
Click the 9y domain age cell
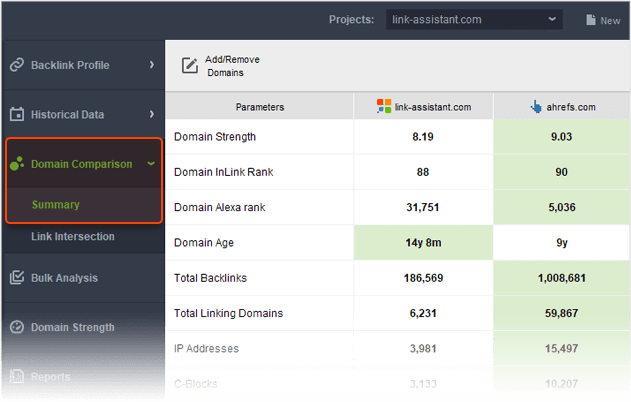coord(562,243)
